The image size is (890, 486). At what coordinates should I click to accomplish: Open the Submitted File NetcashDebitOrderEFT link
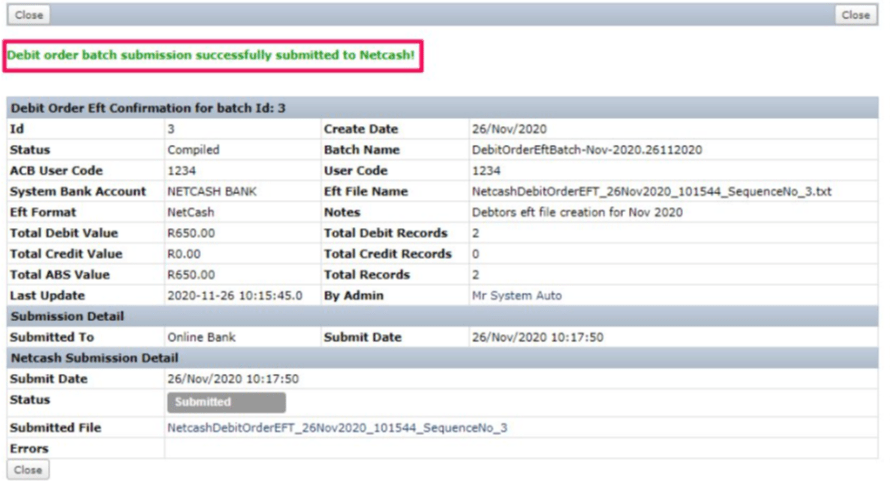click(337, 428)
